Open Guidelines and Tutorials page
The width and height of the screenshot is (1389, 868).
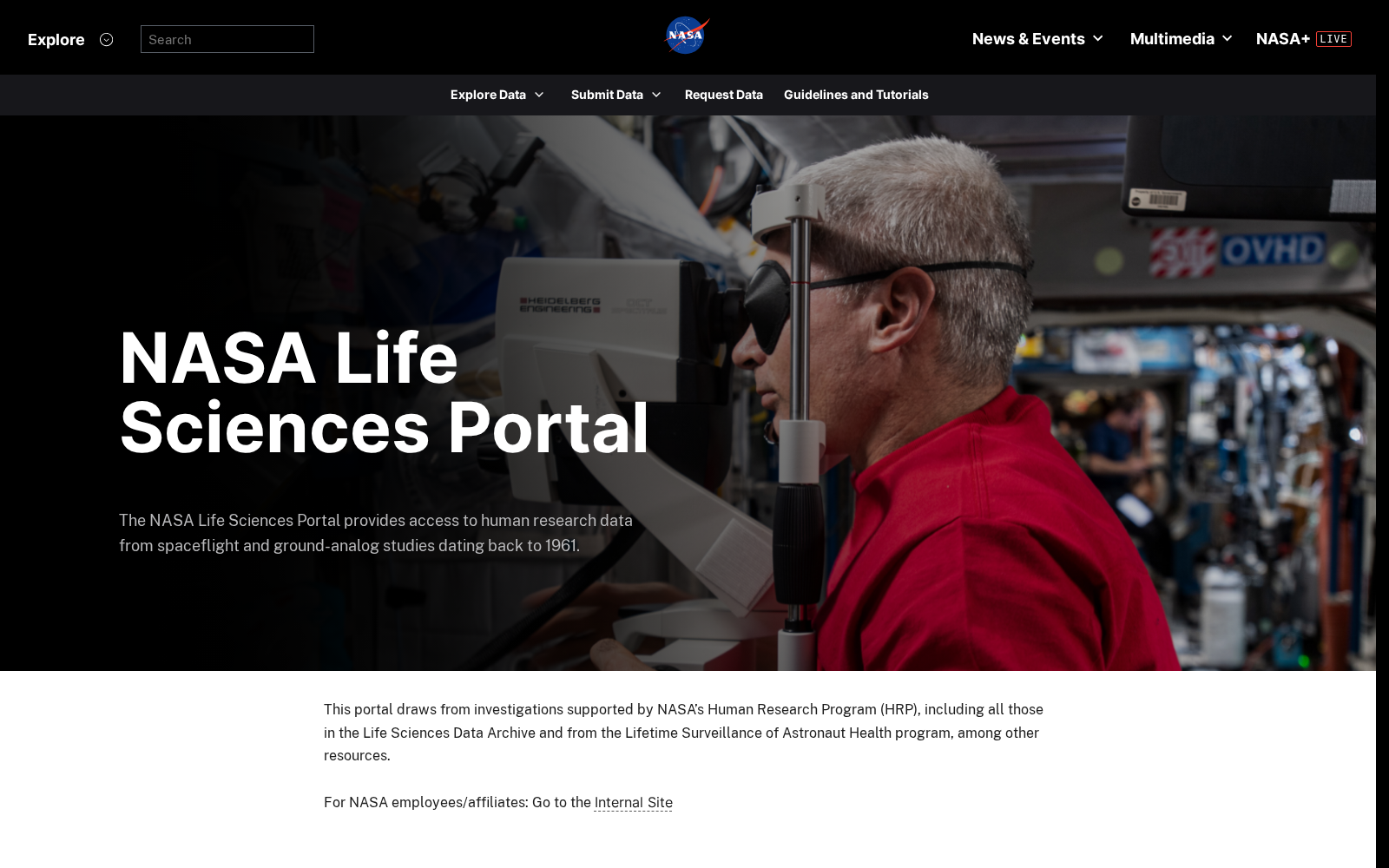(856, 95)
